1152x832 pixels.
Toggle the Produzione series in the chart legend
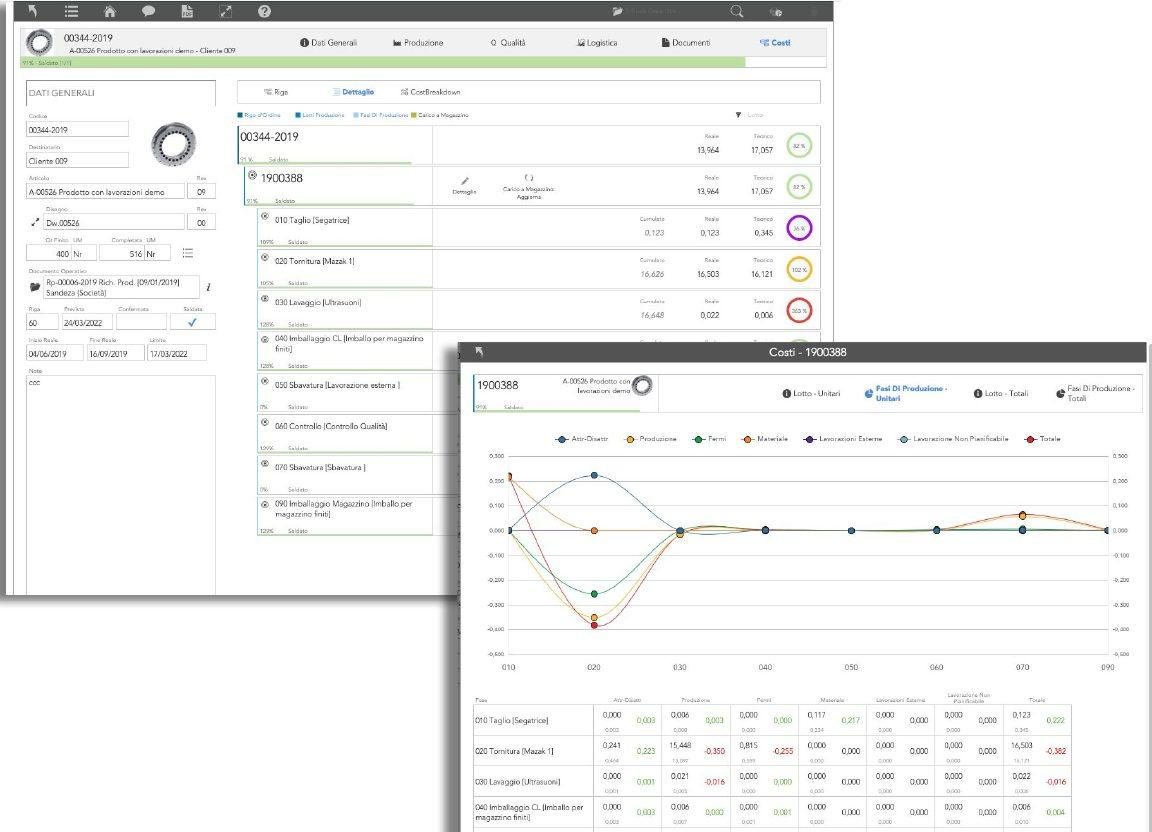point(650,439)
